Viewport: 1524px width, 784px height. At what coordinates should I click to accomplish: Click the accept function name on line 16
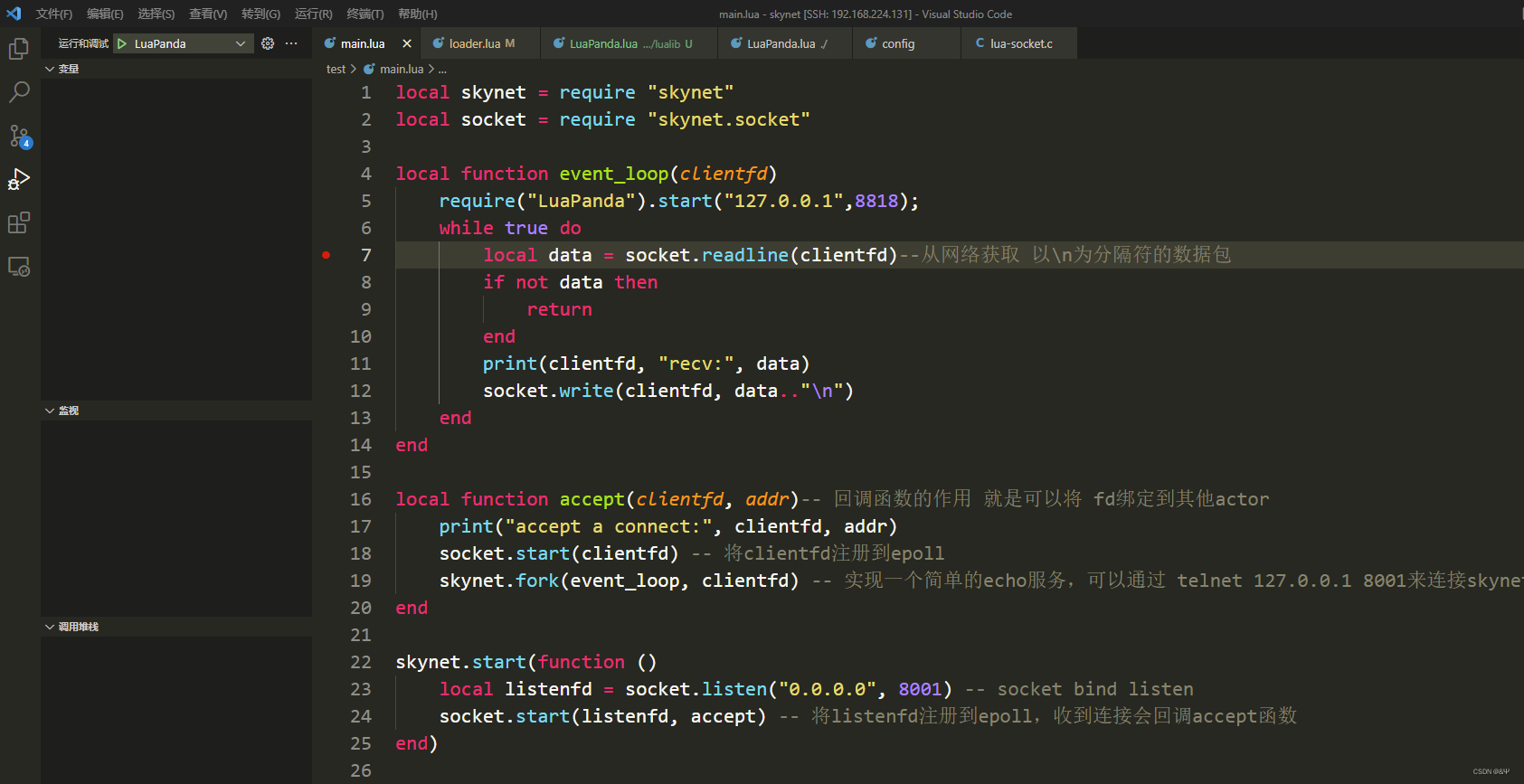592,499
